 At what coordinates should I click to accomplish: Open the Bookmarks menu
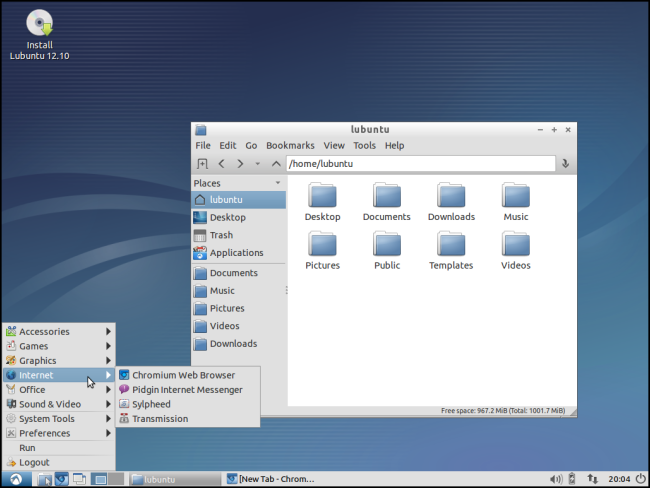click(290, 146)
